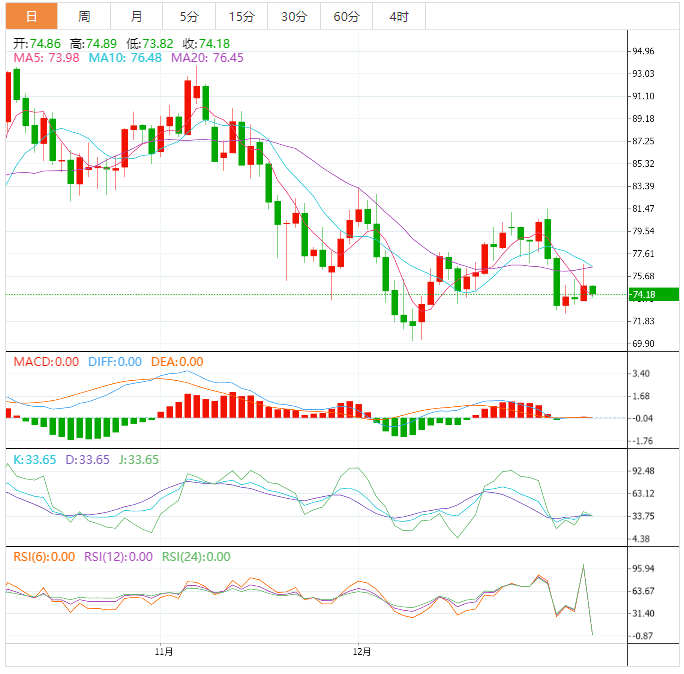
Task: Switch to the 5分 five-minute tab
Action: (x=189, y=16)
